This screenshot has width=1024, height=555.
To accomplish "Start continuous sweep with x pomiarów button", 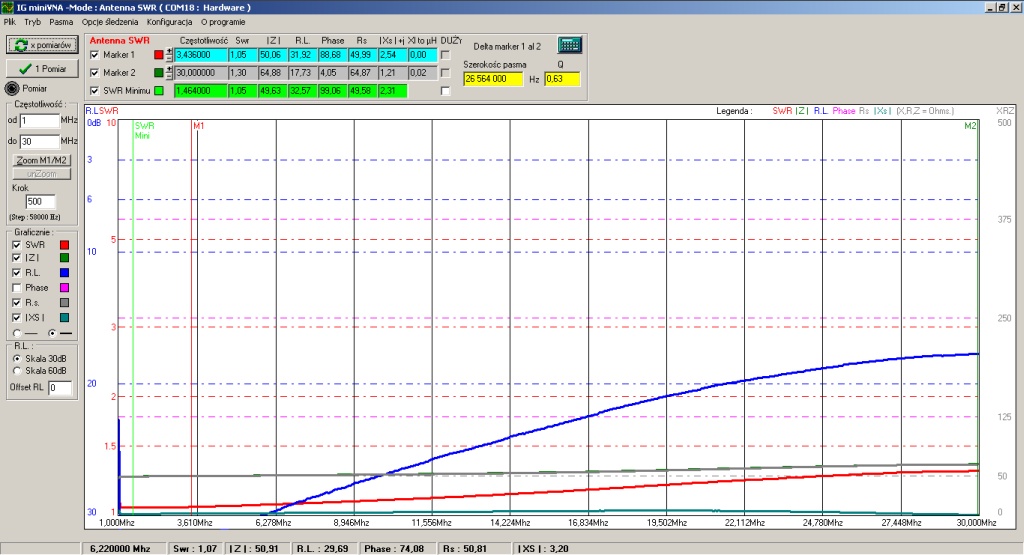I will [x=42, y=45].
